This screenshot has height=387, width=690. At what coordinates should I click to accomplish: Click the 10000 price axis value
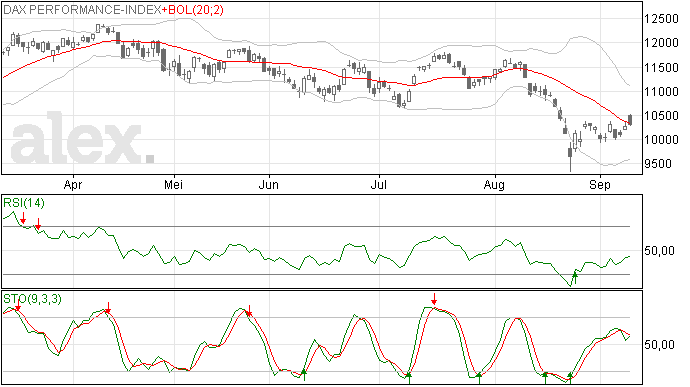point(661,140)
